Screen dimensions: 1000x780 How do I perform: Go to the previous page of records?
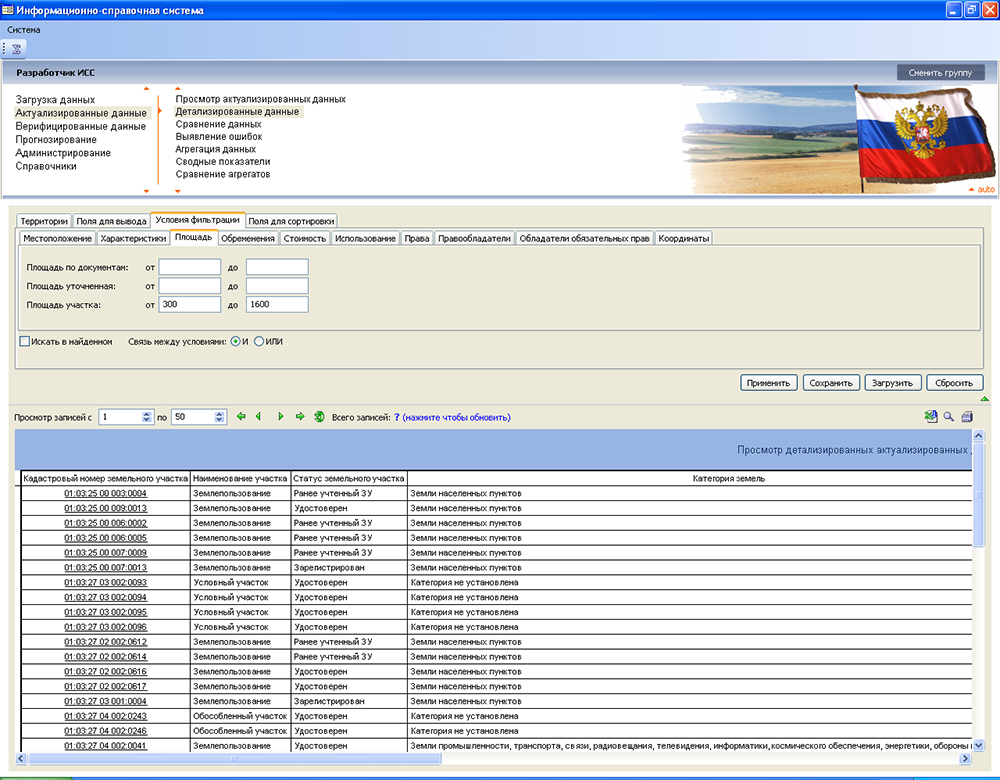pos(258,417)
